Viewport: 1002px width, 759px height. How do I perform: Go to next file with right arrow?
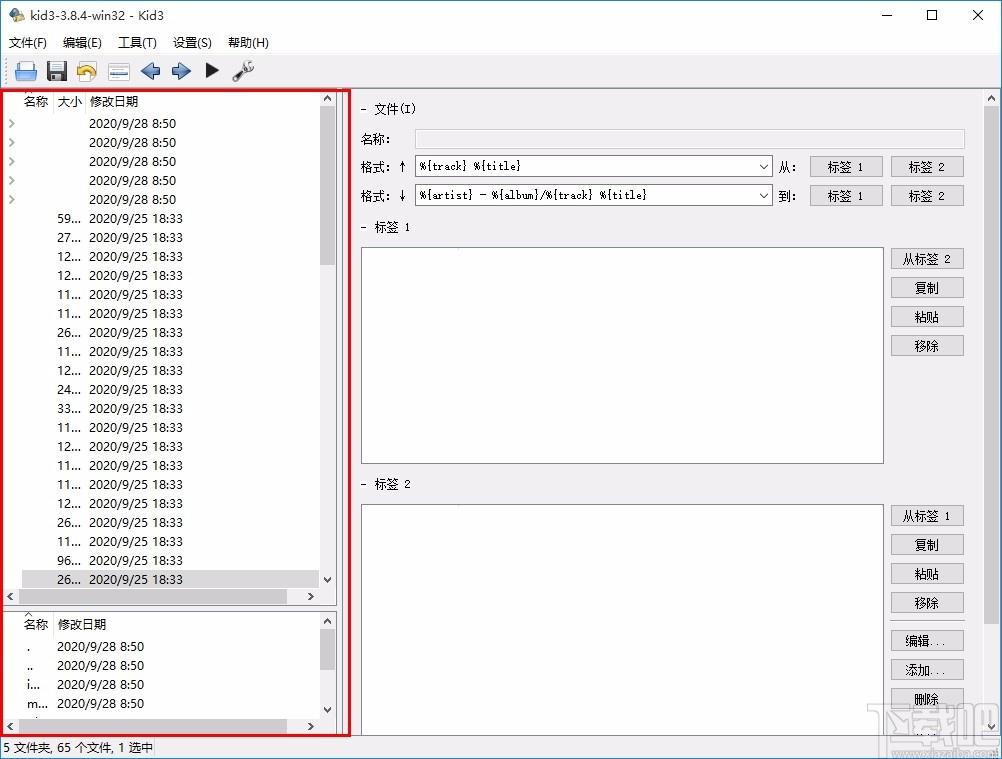coord(181,71)
